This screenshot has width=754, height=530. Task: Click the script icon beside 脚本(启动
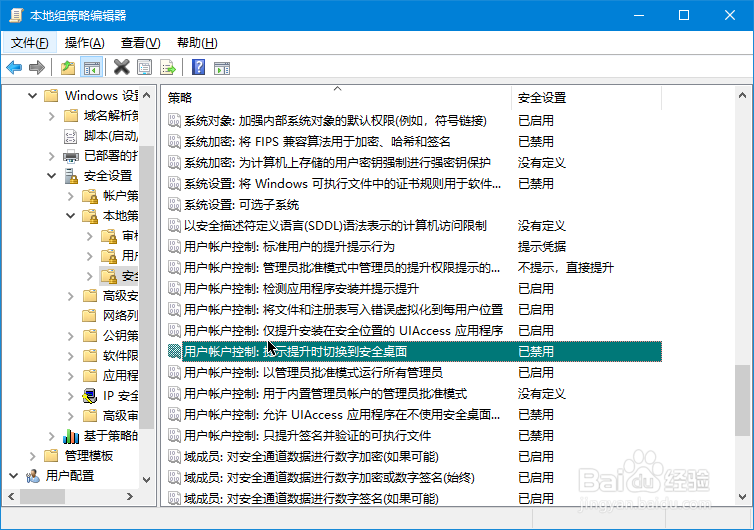pyautogui.click(x=71, y=136)
